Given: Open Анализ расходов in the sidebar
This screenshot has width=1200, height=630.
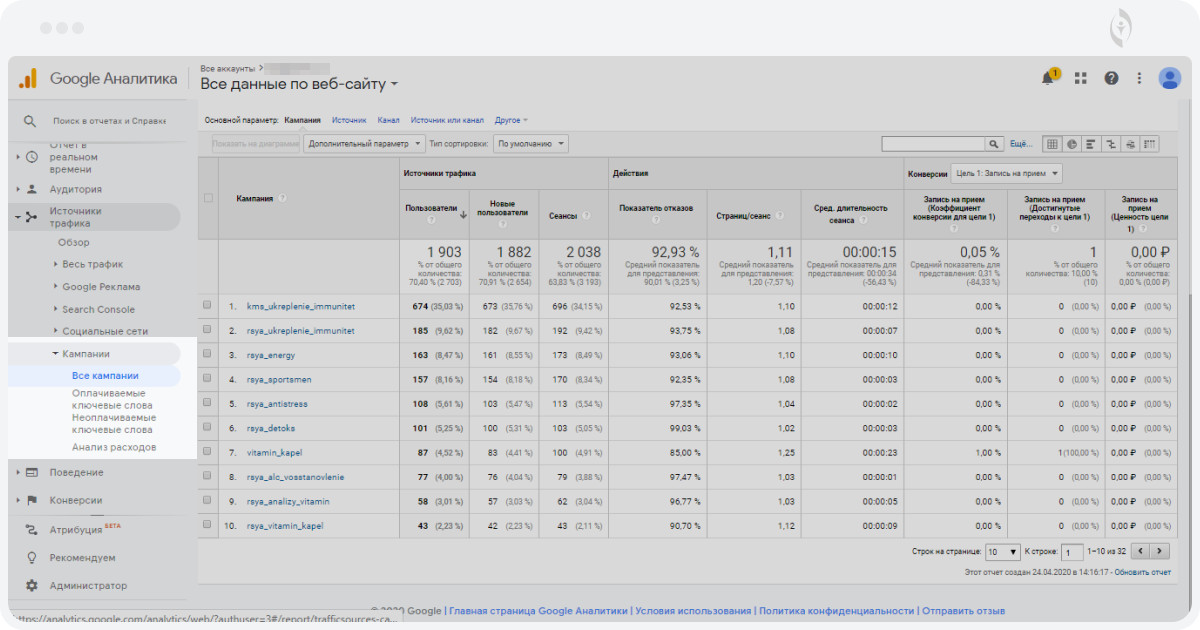Looking at the screenshot, I should pyautogui.click(x=114, y=447).
